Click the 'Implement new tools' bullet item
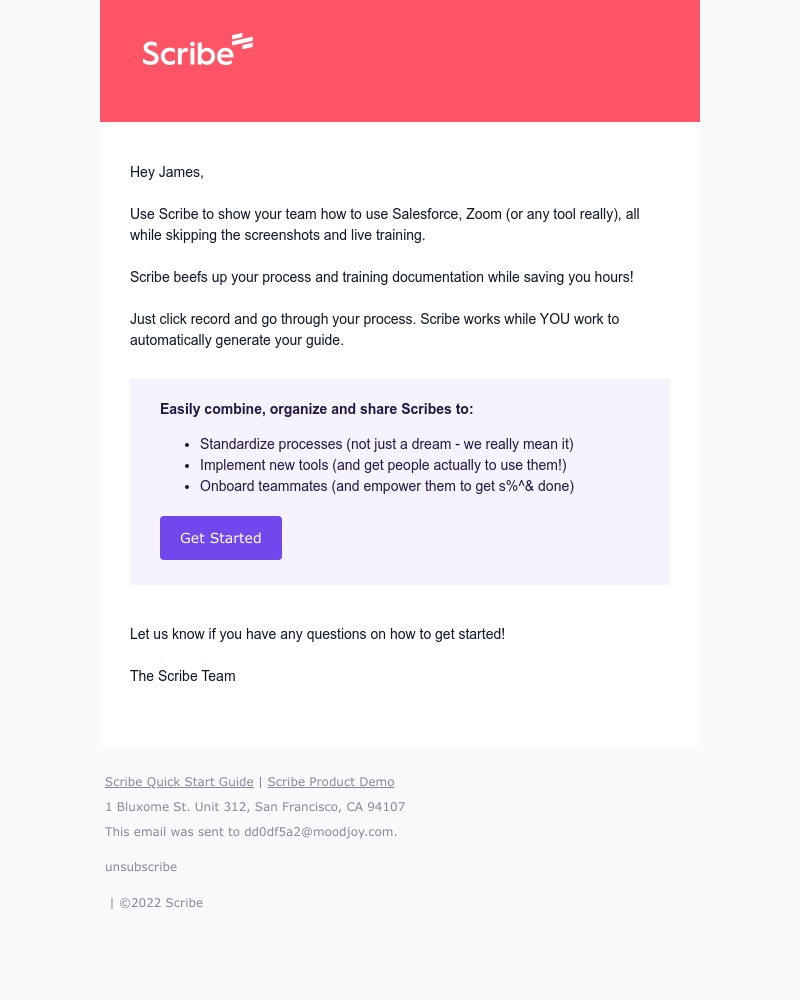Screen dimensions: 800x1000 click(383, 465)
